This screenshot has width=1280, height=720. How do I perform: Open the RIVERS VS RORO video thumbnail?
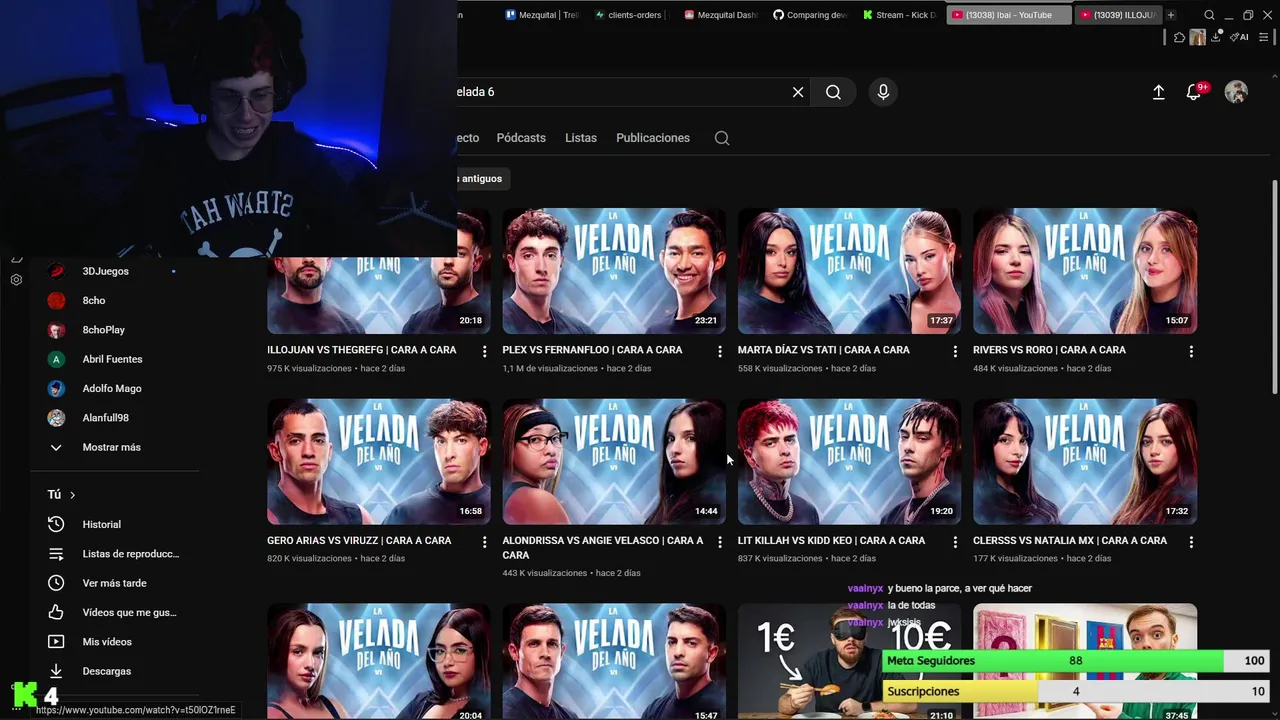1085,271
